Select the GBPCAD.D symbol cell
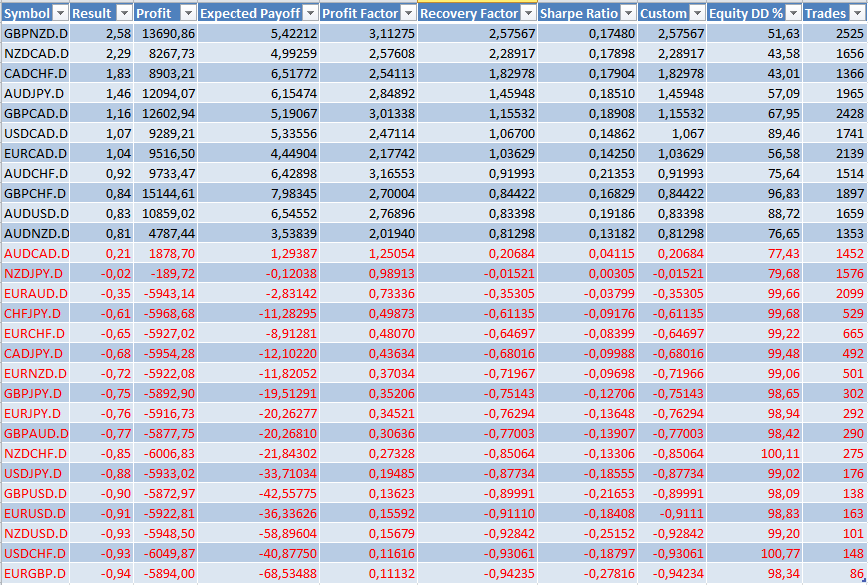 click(35, 113)
